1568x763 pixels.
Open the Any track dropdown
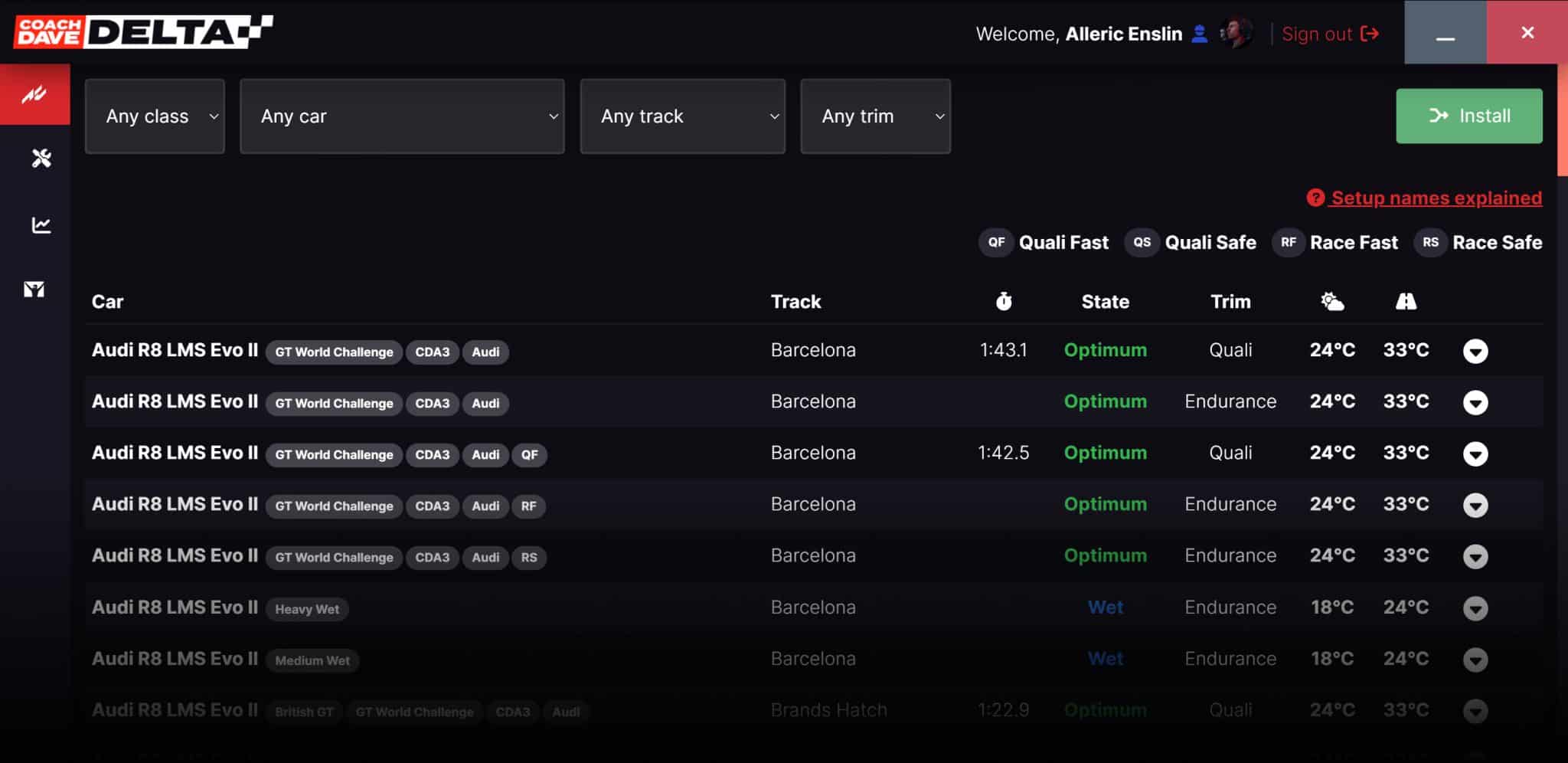(683, 116)
